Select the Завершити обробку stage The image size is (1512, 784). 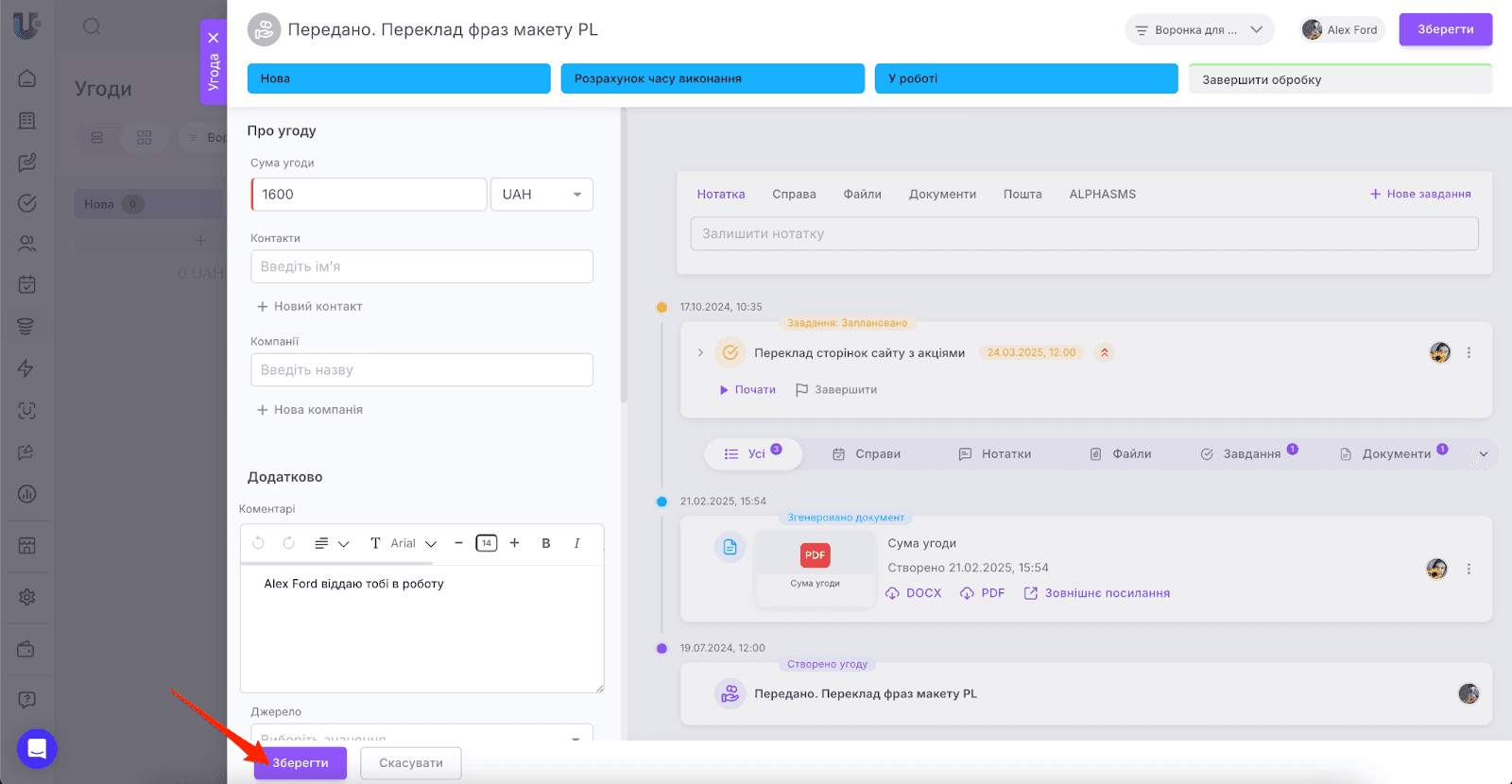1339,79
